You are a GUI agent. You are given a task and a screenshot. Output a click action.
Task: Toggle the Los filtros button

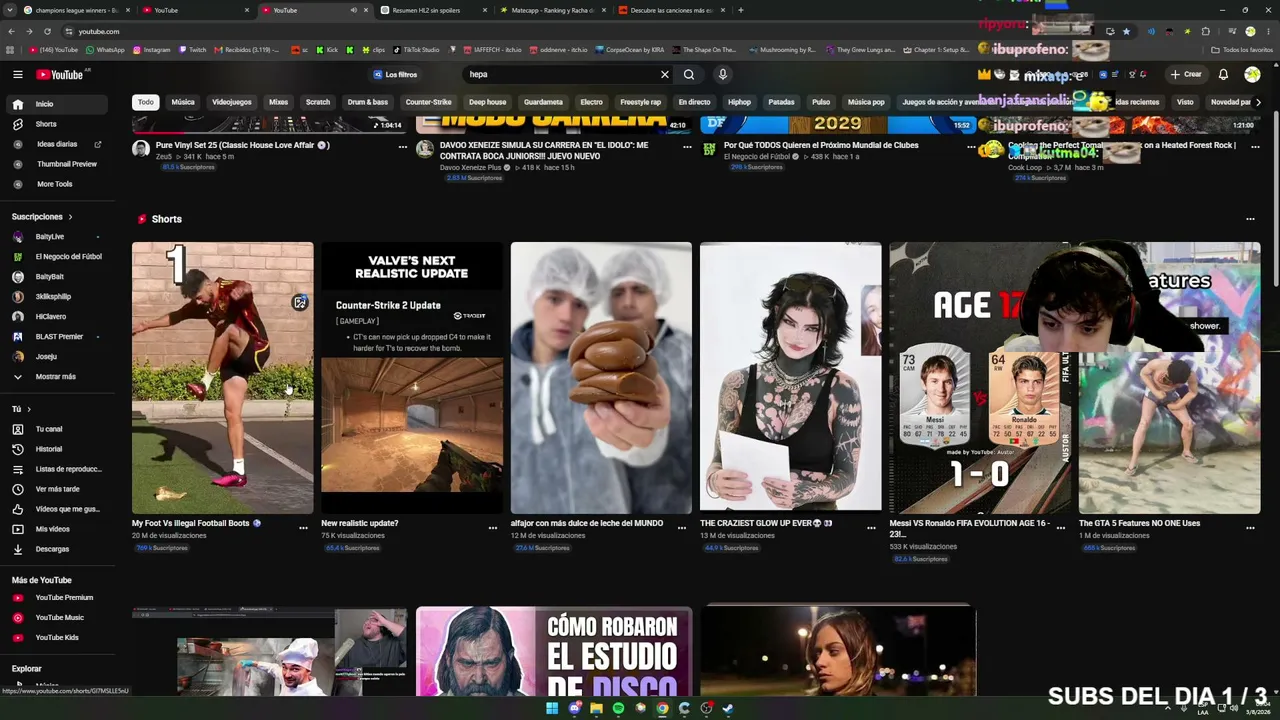(x=395, y=74)
